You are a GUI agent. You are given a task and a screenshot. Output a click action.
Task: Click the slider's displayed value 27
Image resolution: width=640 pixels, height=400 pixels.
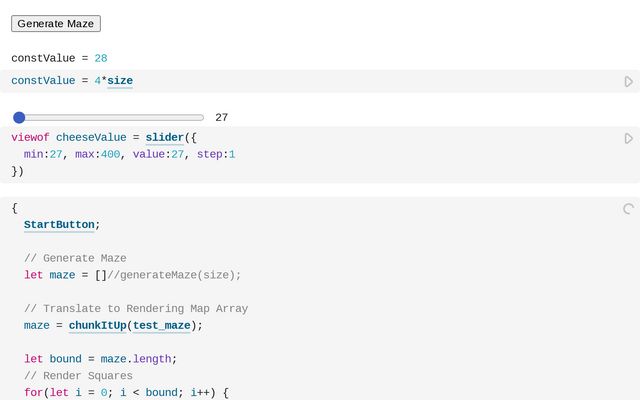pos(221,118)
